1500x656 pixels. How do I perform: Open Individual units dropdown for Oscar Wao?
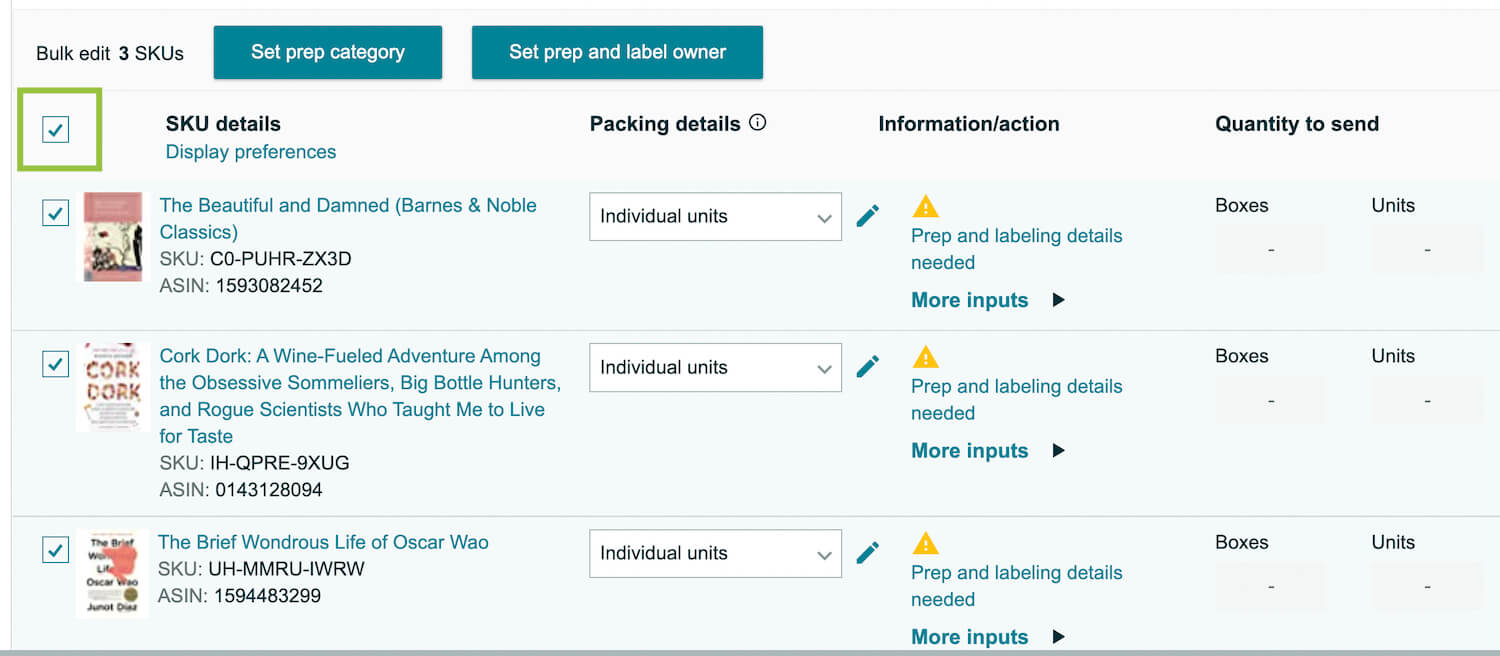coord(715,553)
